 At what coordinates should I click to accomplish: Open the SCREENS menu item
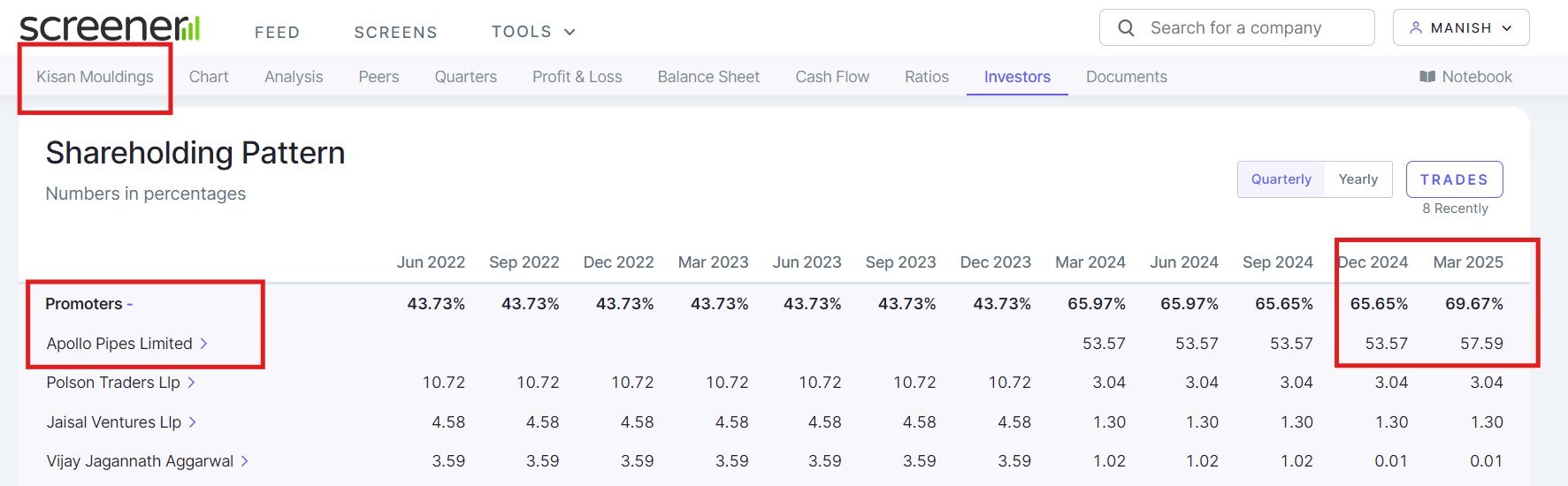tap(395, 33)
